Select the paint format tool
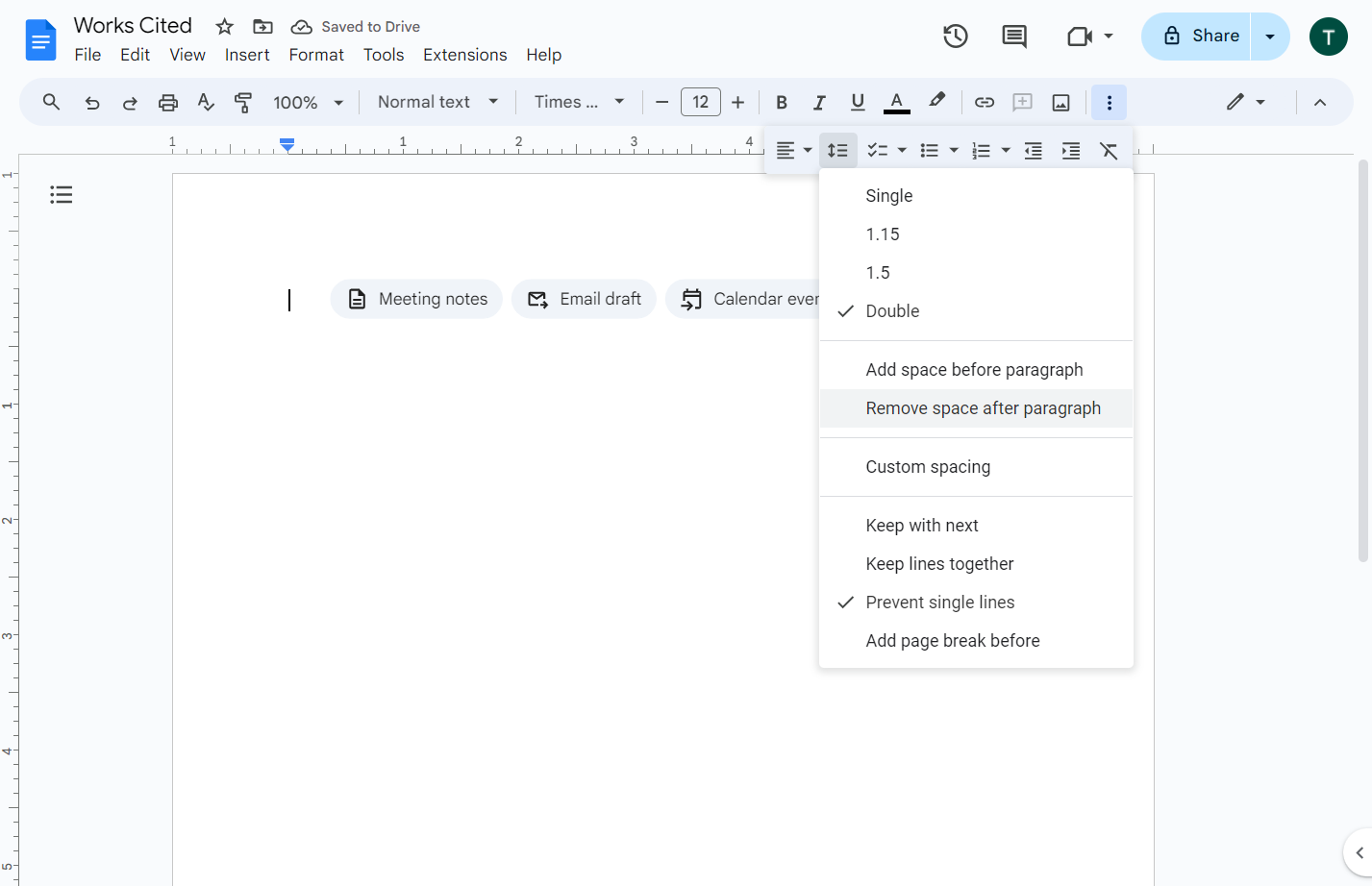 pyautogui.click(x=243, y=102)
